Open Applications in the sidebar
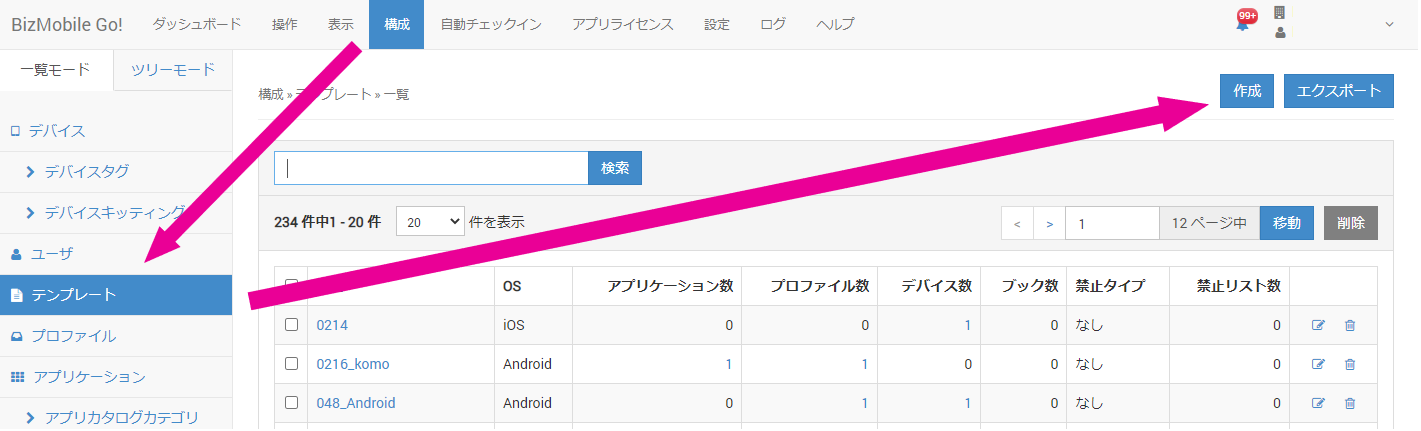The width and height of the screenshot is (1421, 431). 88,377
